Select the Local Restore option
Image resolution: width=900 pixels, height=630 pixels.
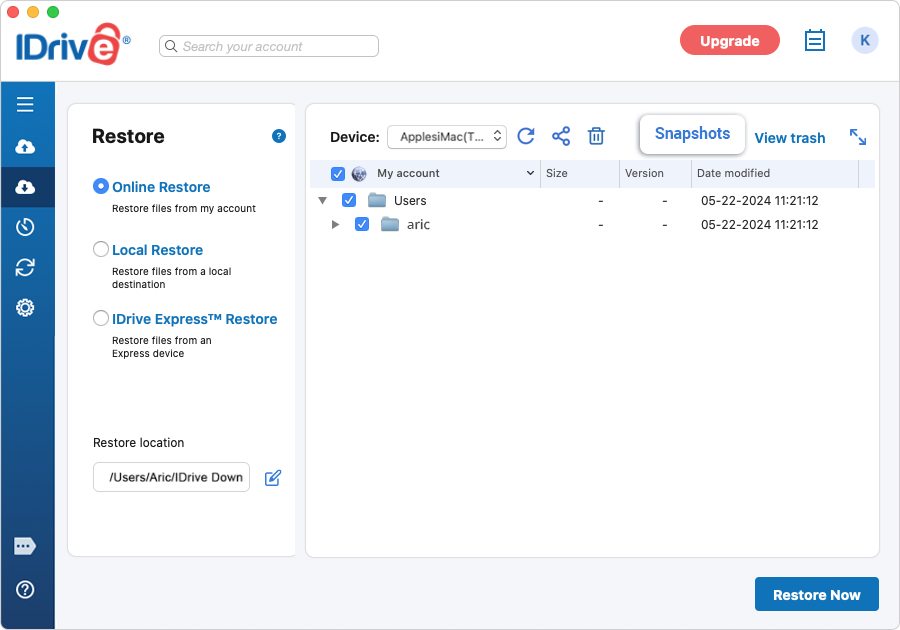100,249
